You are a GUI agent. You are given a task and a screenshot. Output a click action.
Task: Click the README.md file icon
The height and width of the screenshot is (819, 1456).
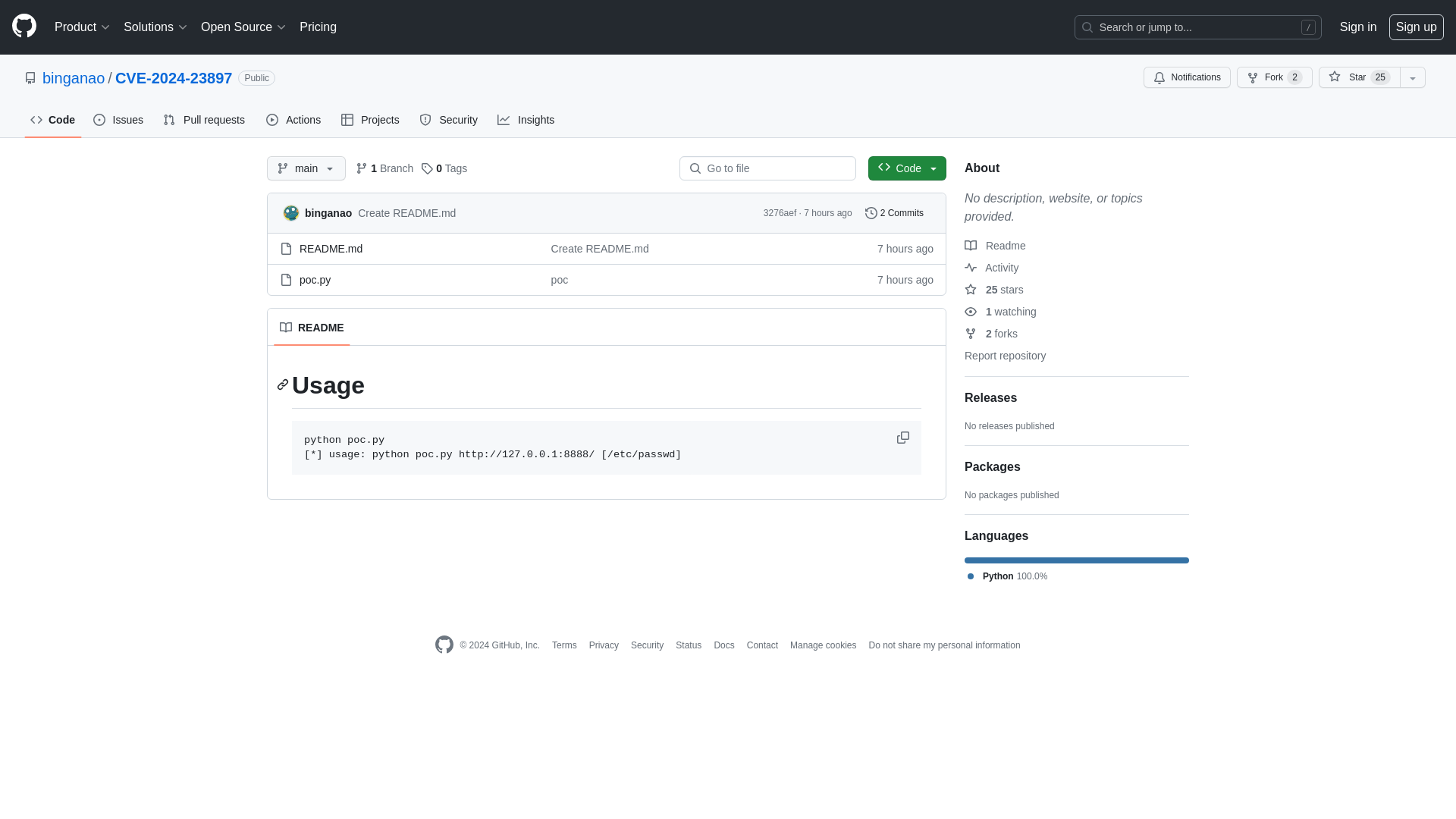point(286,249)
